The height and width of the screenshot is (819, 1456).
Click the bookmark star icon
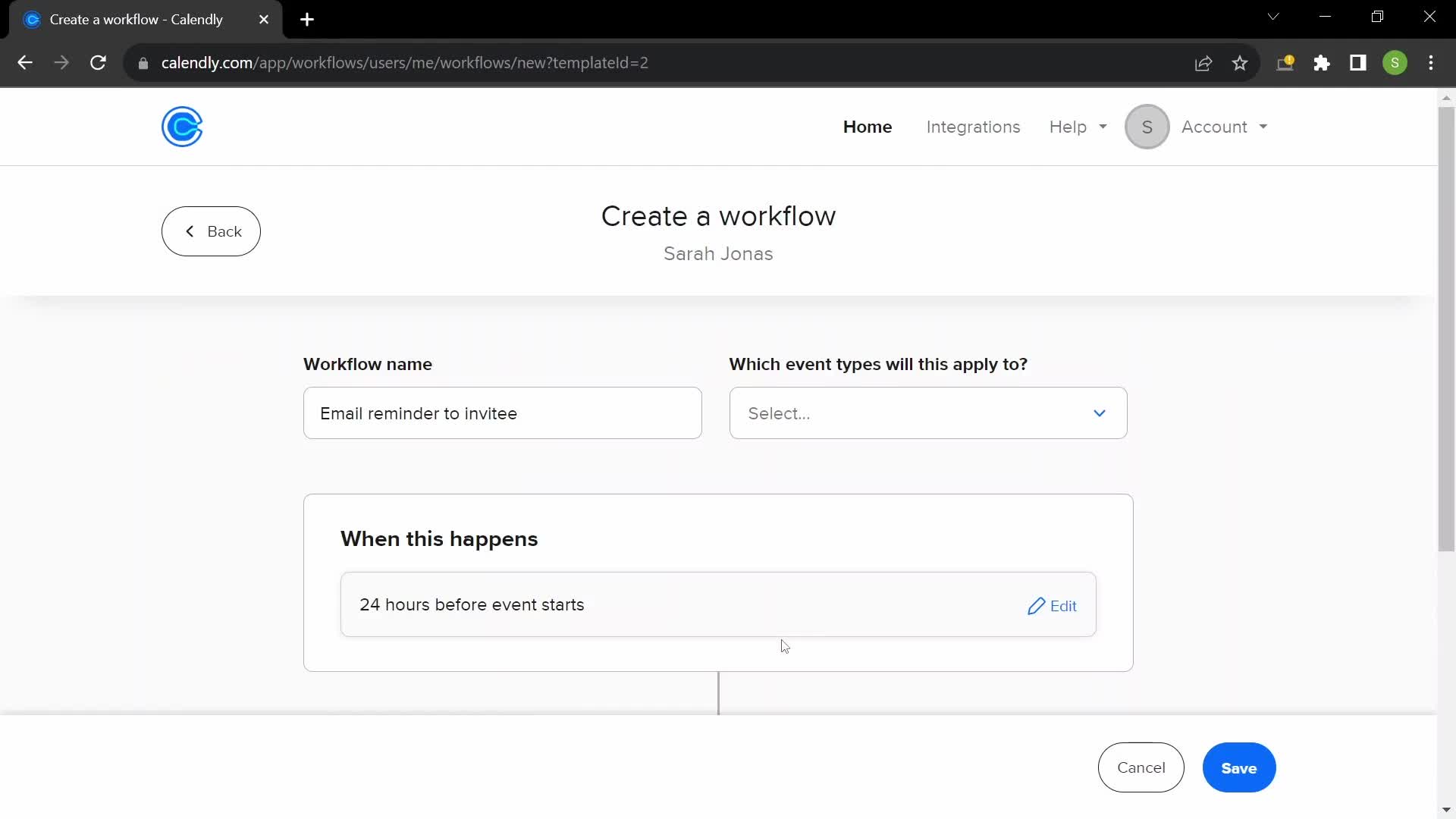coord(1240,63)
